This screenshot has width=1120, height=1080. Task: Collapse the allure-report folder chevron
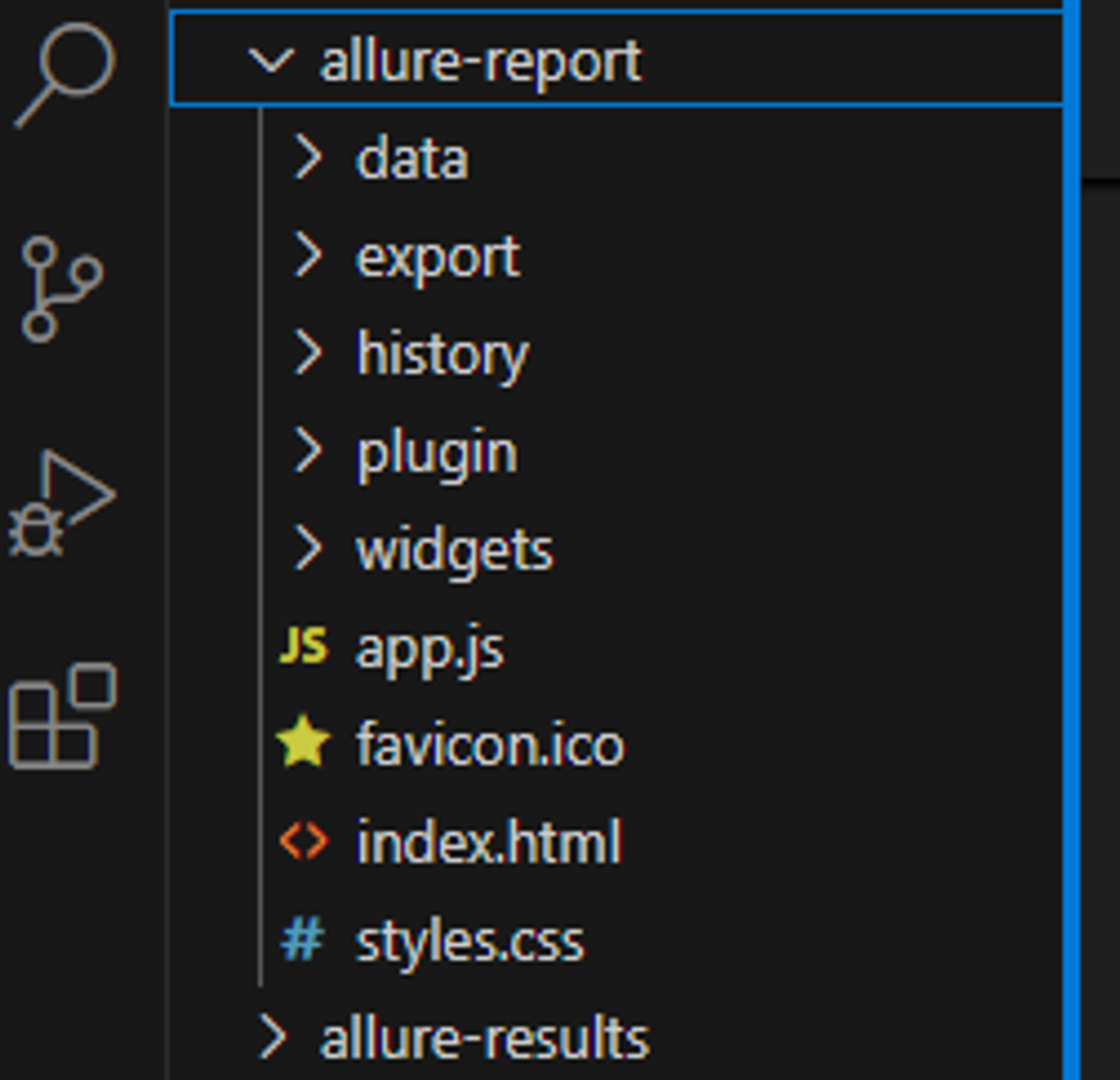coord(272,62)
